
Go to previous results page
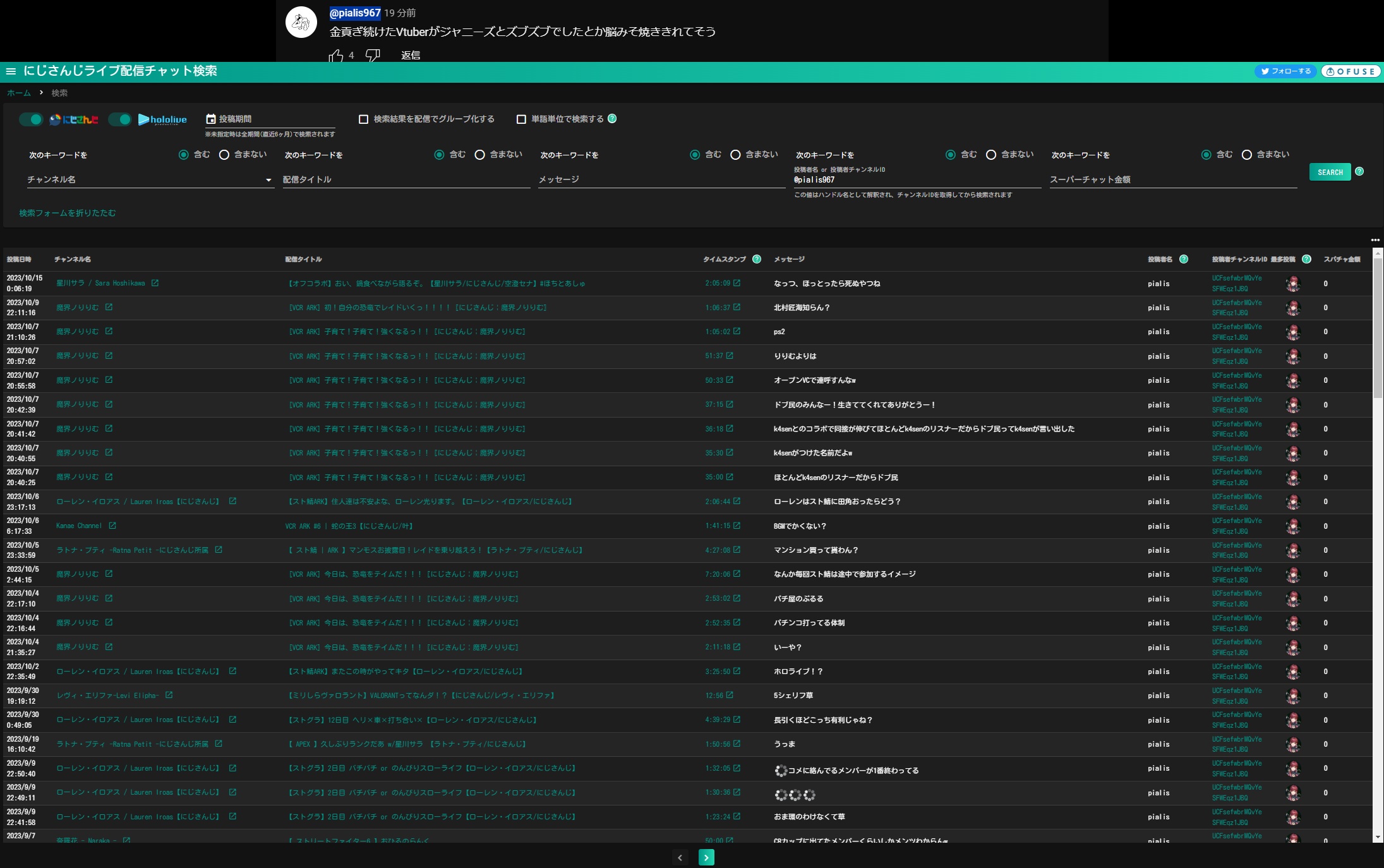(680, 857)
